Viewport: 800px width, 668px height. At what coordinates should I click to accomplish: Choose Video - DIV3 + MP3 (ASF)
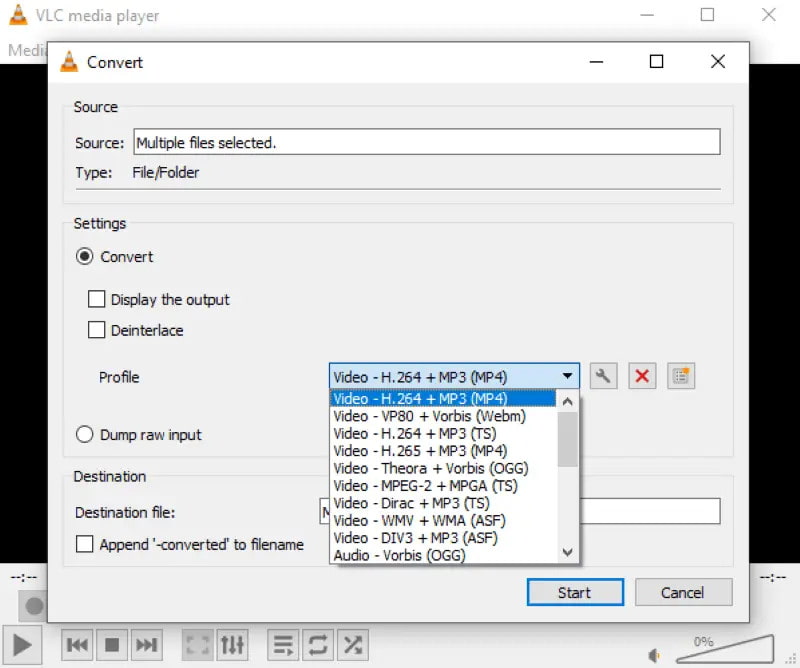coord(443,537)
